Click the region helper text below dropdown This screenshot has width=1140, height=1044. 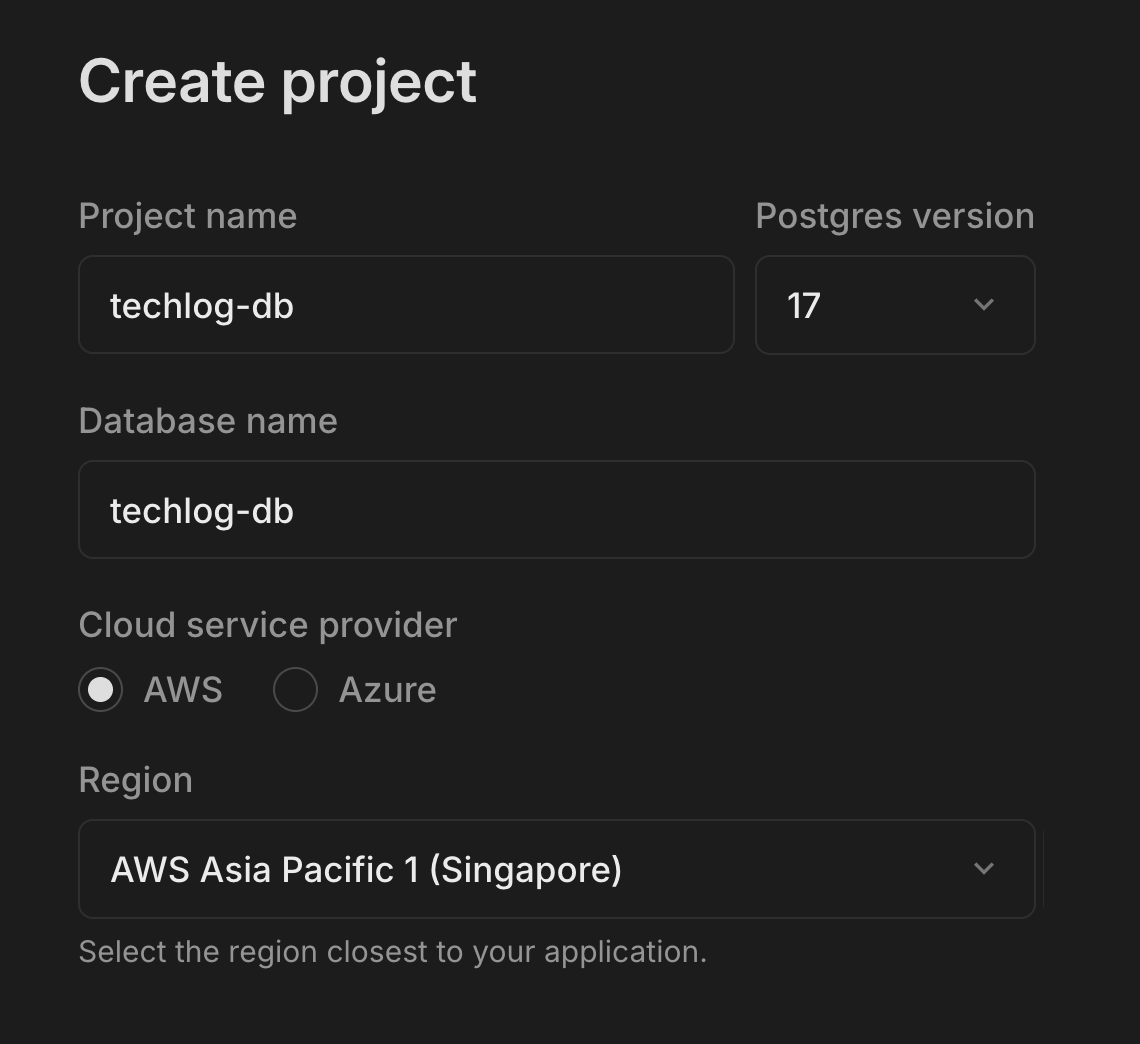point(392,952)
